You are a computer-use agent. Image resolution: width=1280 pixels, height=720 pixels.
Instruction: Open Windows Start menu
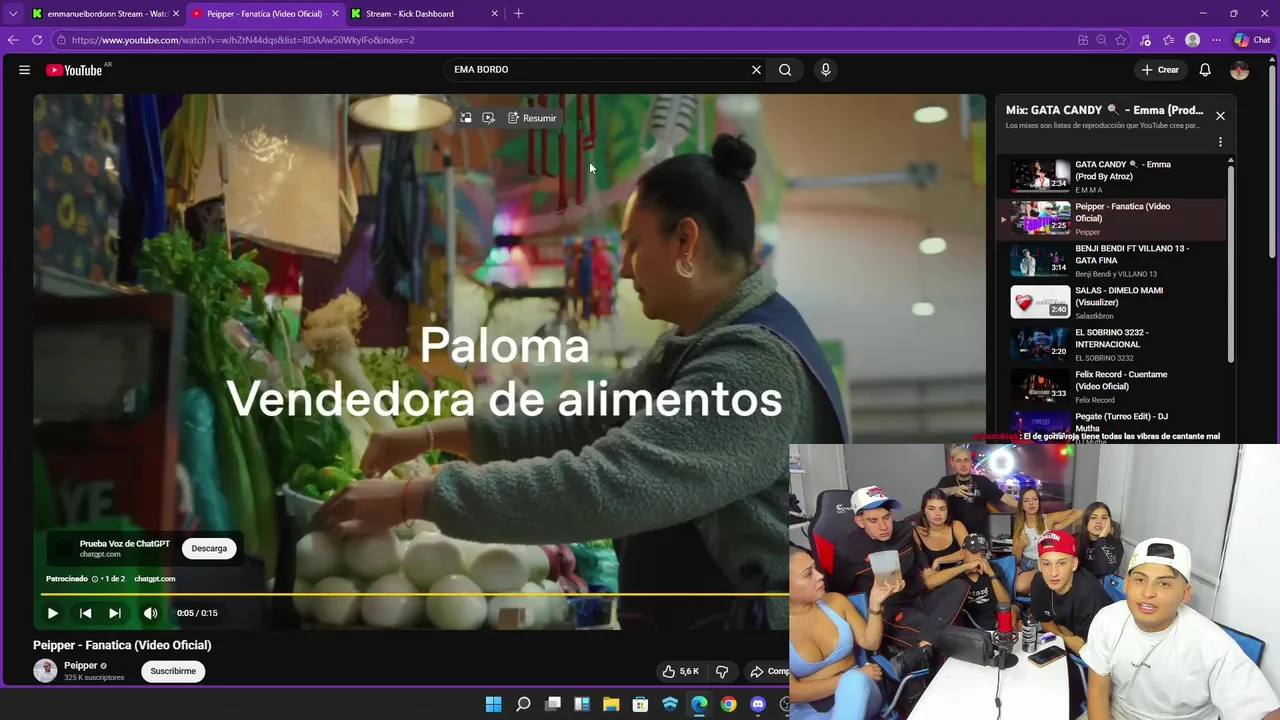(494, 704)
